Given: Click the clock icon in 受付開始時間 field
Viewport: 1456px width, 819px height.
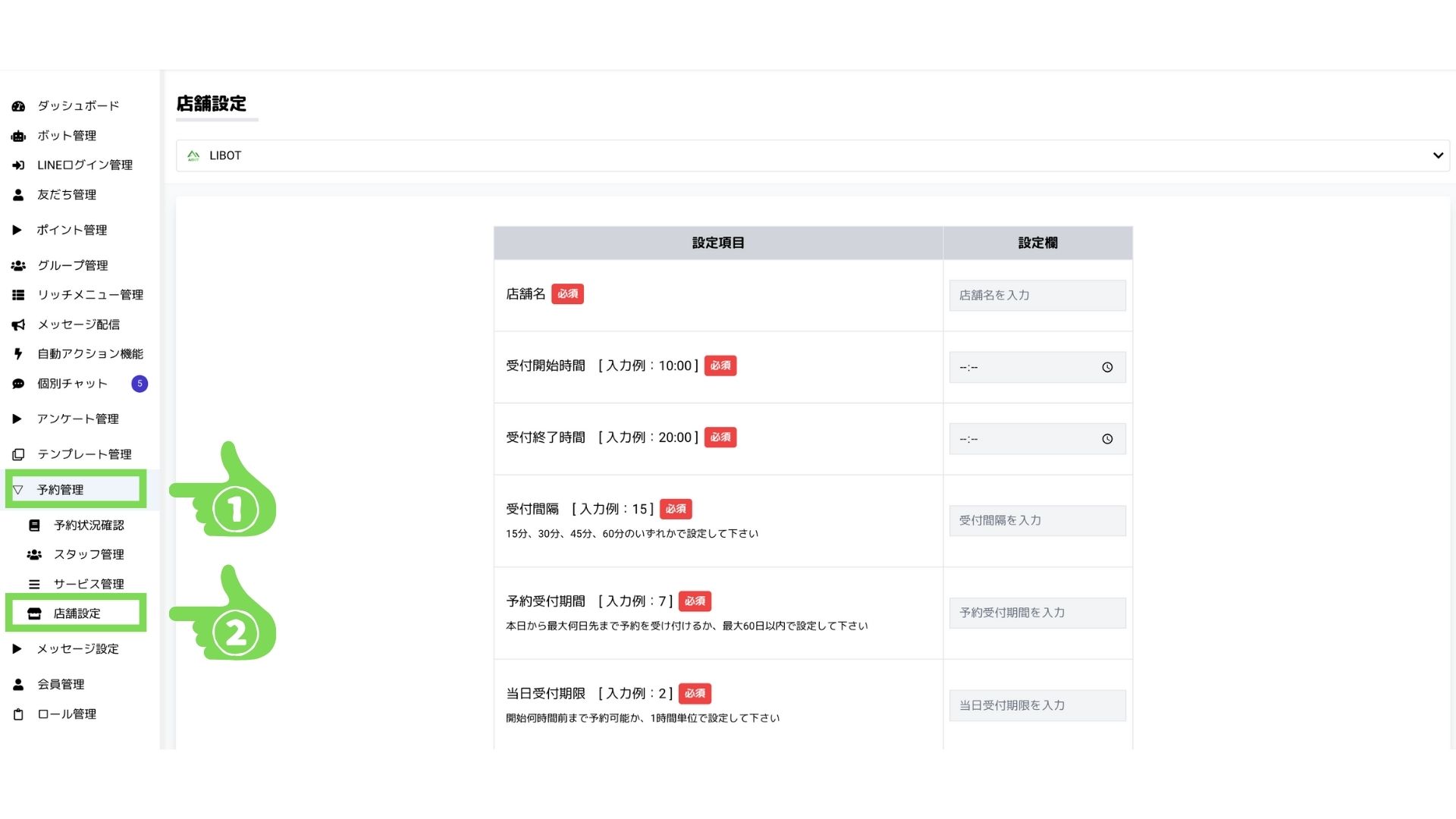Looking at the screenshot, I should (x=1107, y=367).
